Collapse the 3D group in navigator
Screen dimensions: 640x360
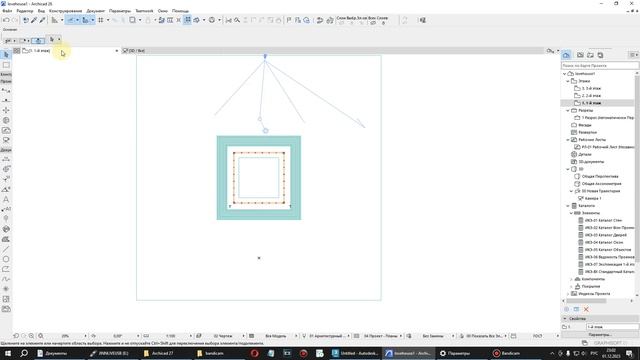568,169
